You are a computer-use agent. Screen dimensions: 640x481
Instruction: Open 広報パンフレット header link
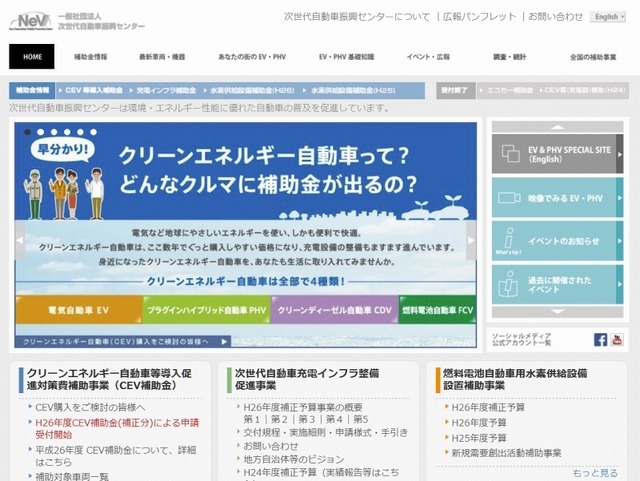pyautogui.click(x=480, y=17)
